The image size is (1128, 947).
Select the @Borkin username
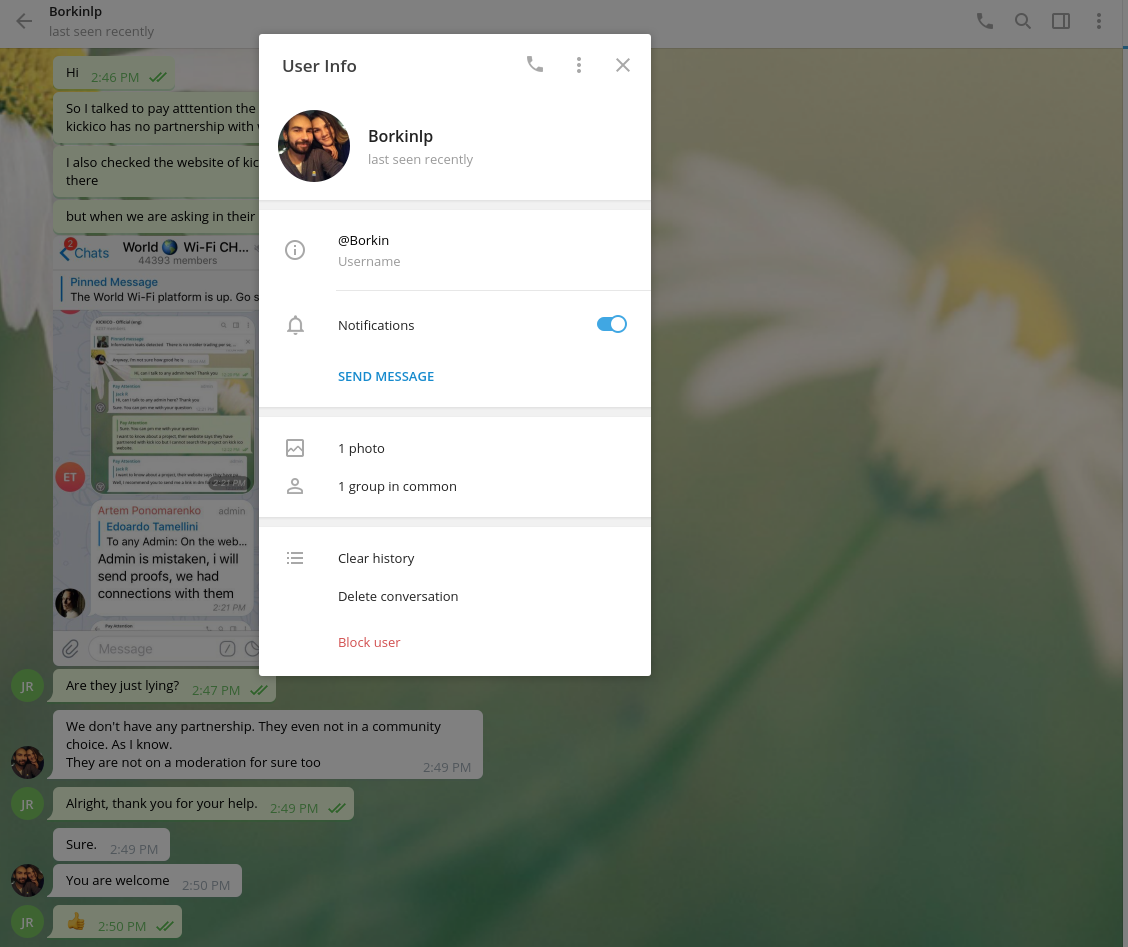tap(363, 240)
